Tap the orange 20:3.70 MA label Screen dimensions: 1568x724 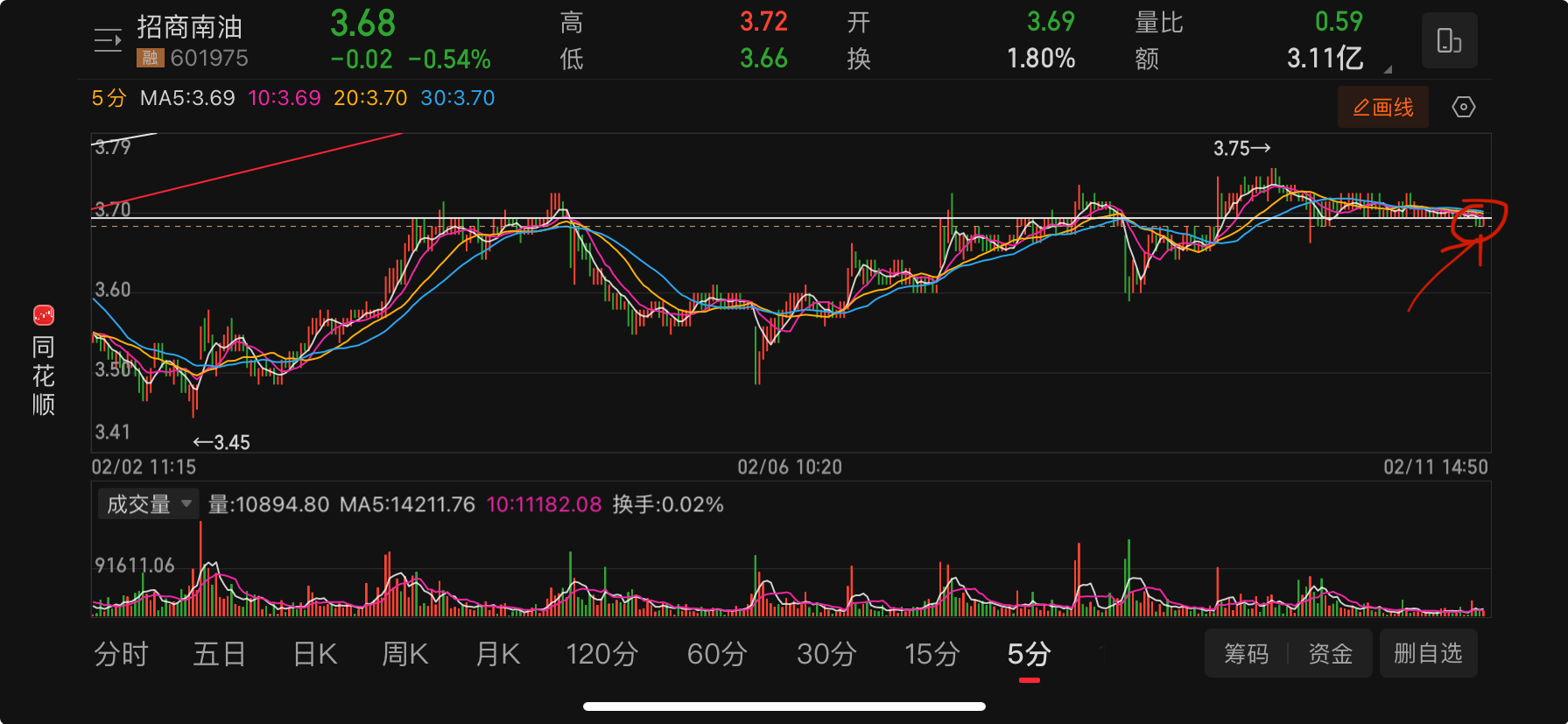click(370, 98)
